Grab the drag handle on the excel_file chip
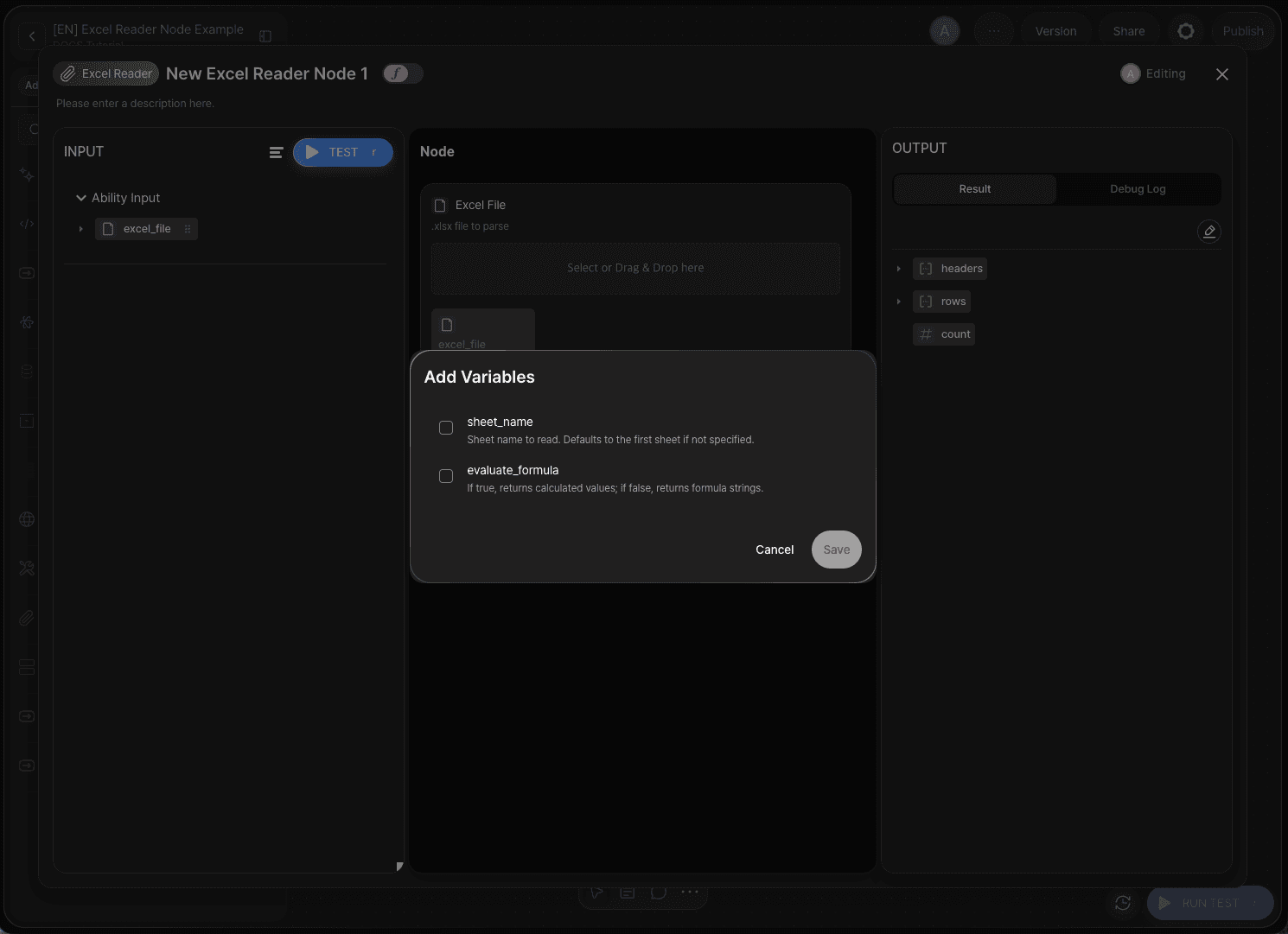Viewport: 1288px width, 934px height. point(188,229)
